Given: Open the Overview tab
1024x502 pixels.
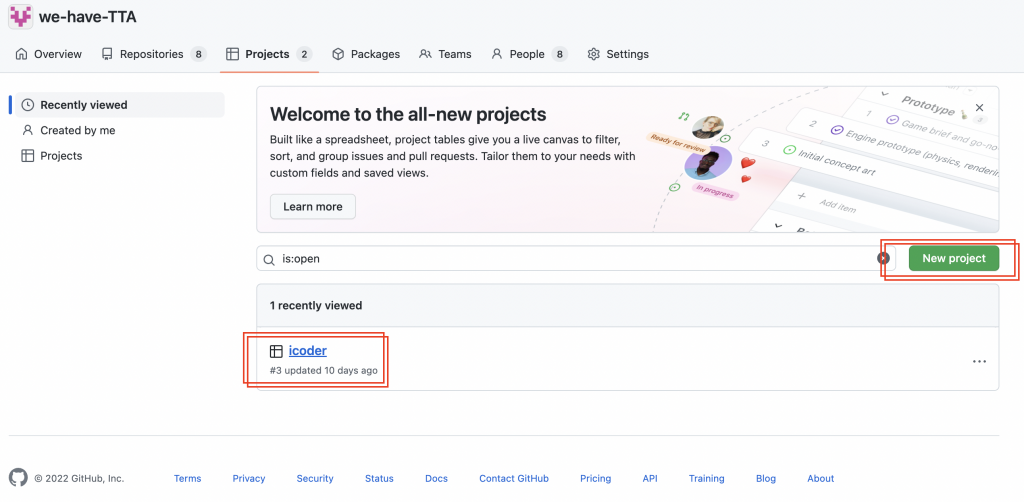Looking at the screenshot, I should coord(49,54).
